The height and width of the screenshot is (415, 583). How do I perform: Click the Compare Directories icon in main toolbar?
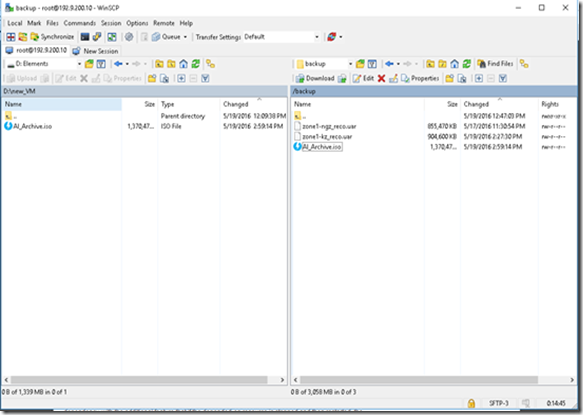point(11,37)
